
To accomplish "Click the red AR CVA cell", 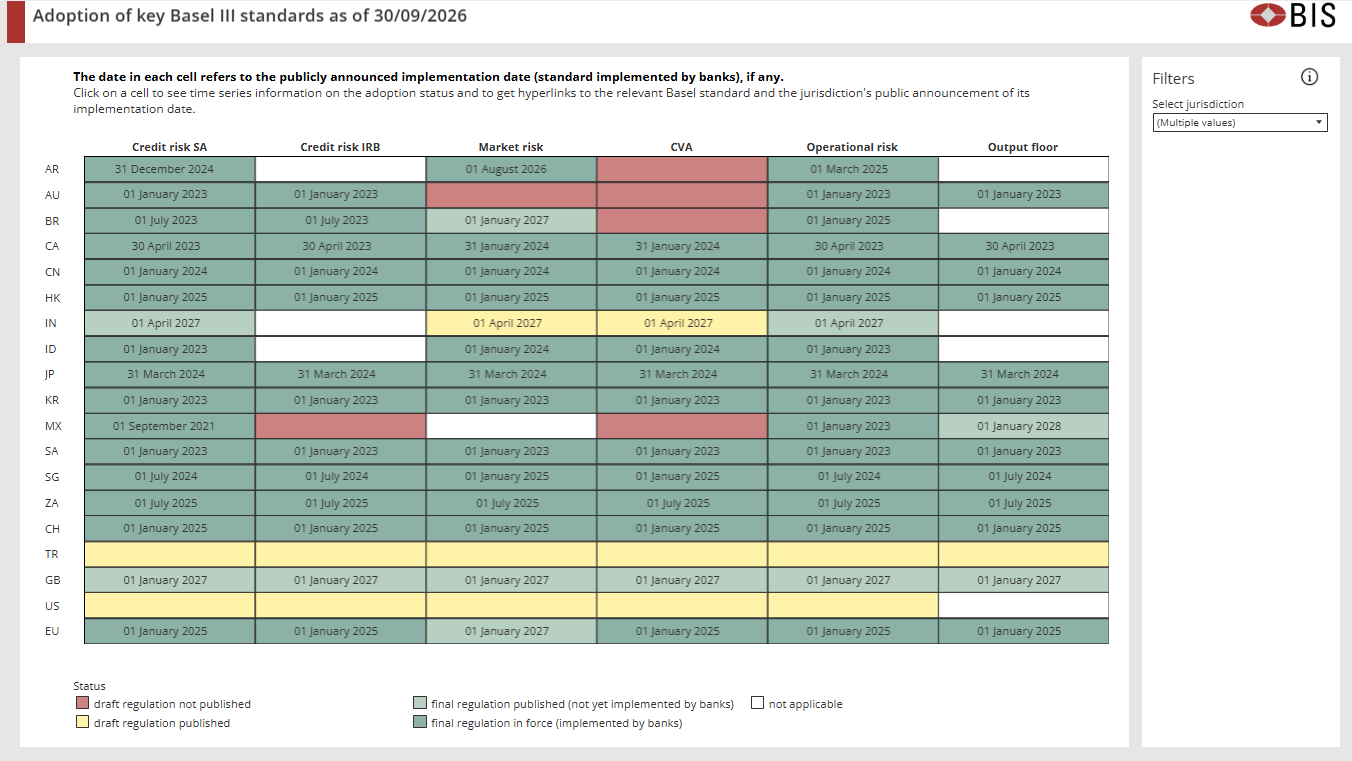I will coord(682,169).
